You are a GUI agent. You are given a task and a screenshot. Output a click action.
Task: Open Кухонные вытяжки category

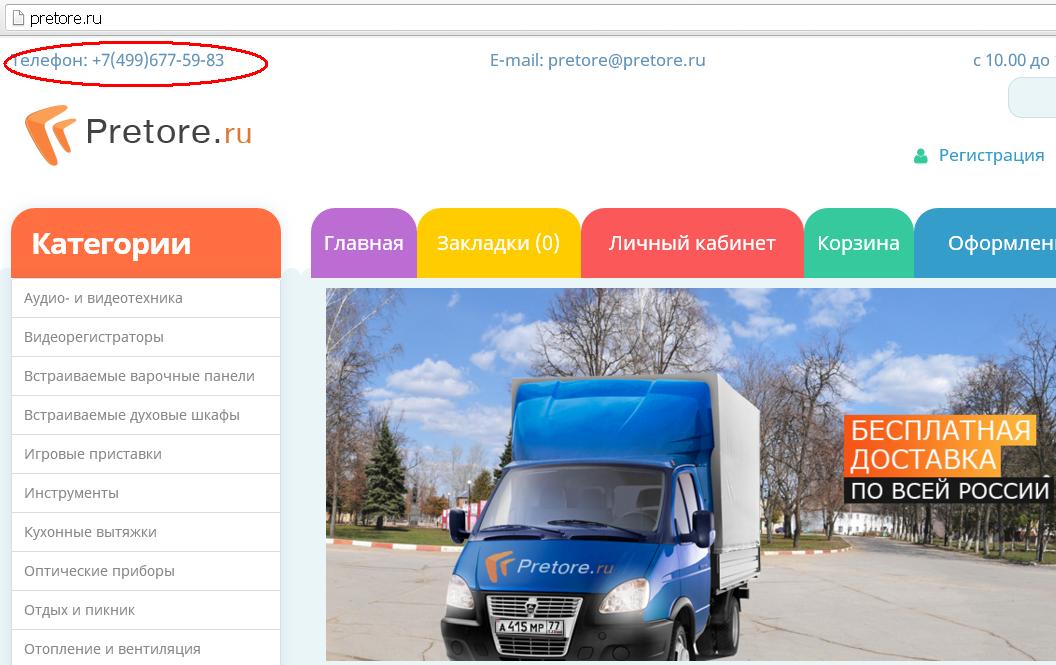click(x=145, y=533)
